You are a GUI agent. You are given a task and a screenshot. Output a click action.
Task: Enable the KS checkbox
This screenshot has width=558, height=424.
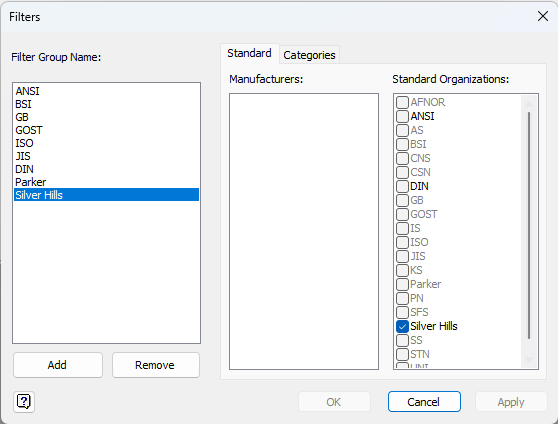click(x=402, y=270)
